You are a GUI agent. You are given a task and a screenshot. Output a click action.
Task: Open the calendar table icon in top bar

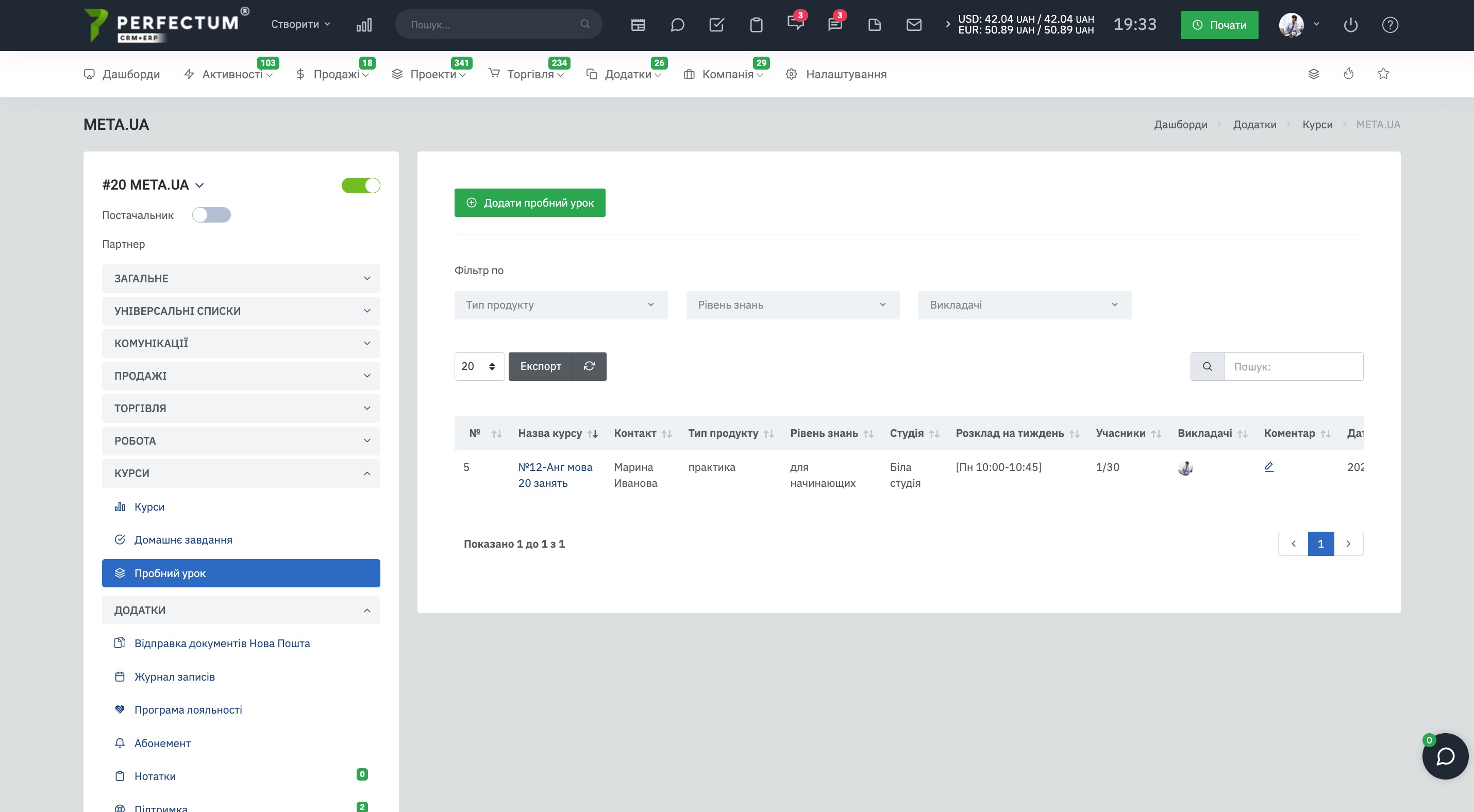[638, 25]
